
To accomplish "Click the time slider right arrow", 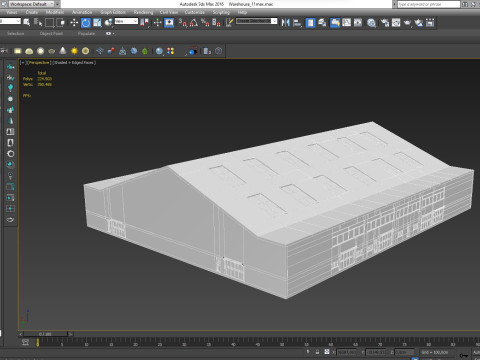I will click(70, 334).
